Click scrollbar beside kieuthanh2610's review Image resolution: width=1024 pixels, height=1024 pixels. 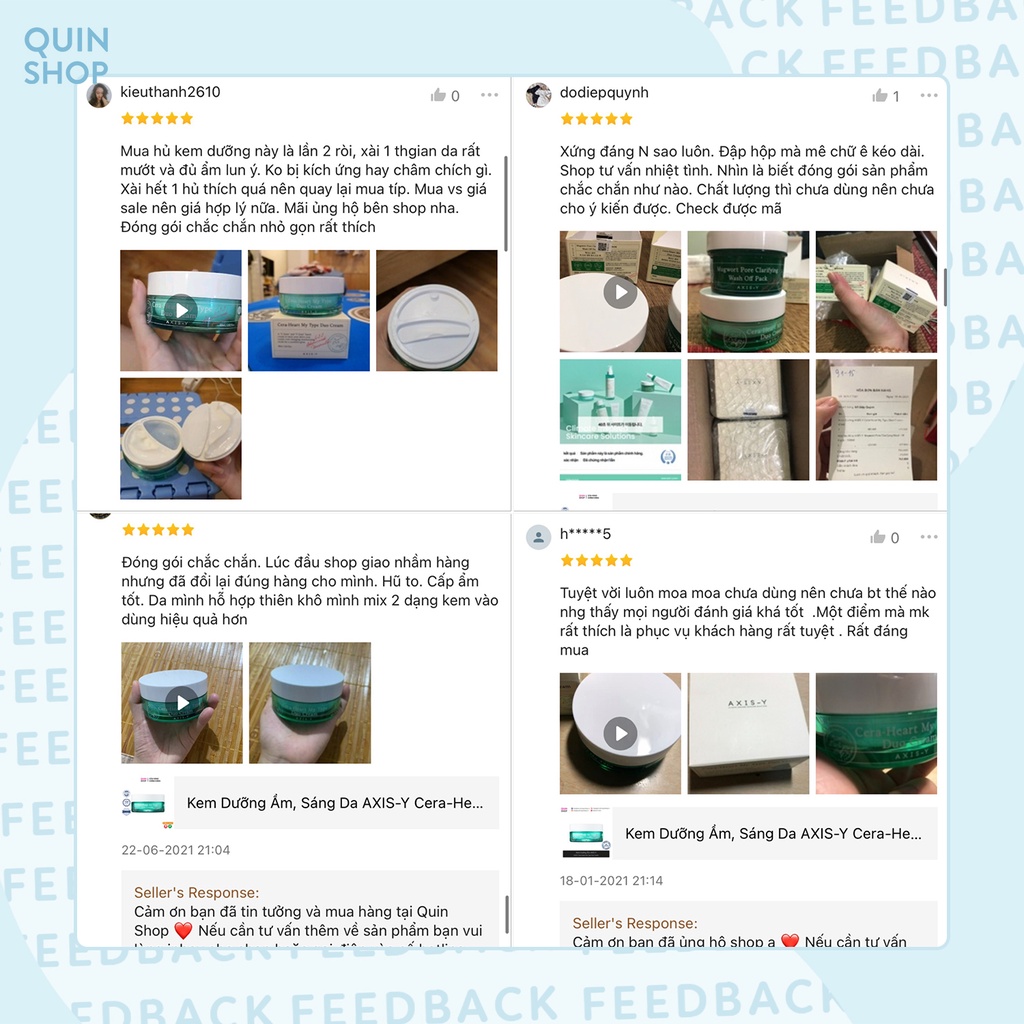506,203
